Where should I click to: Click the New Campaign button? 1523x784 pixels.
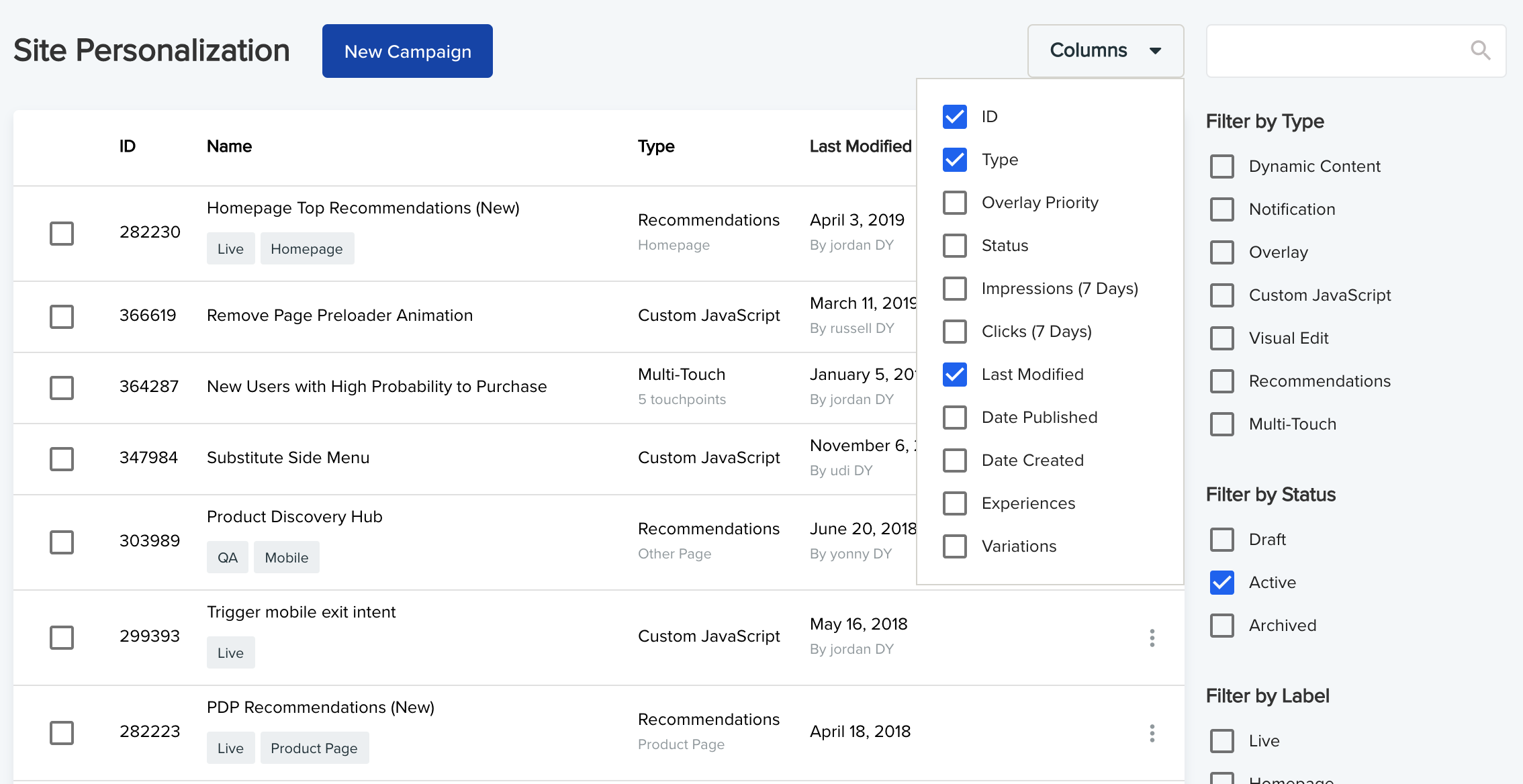(x=407, y=50)
